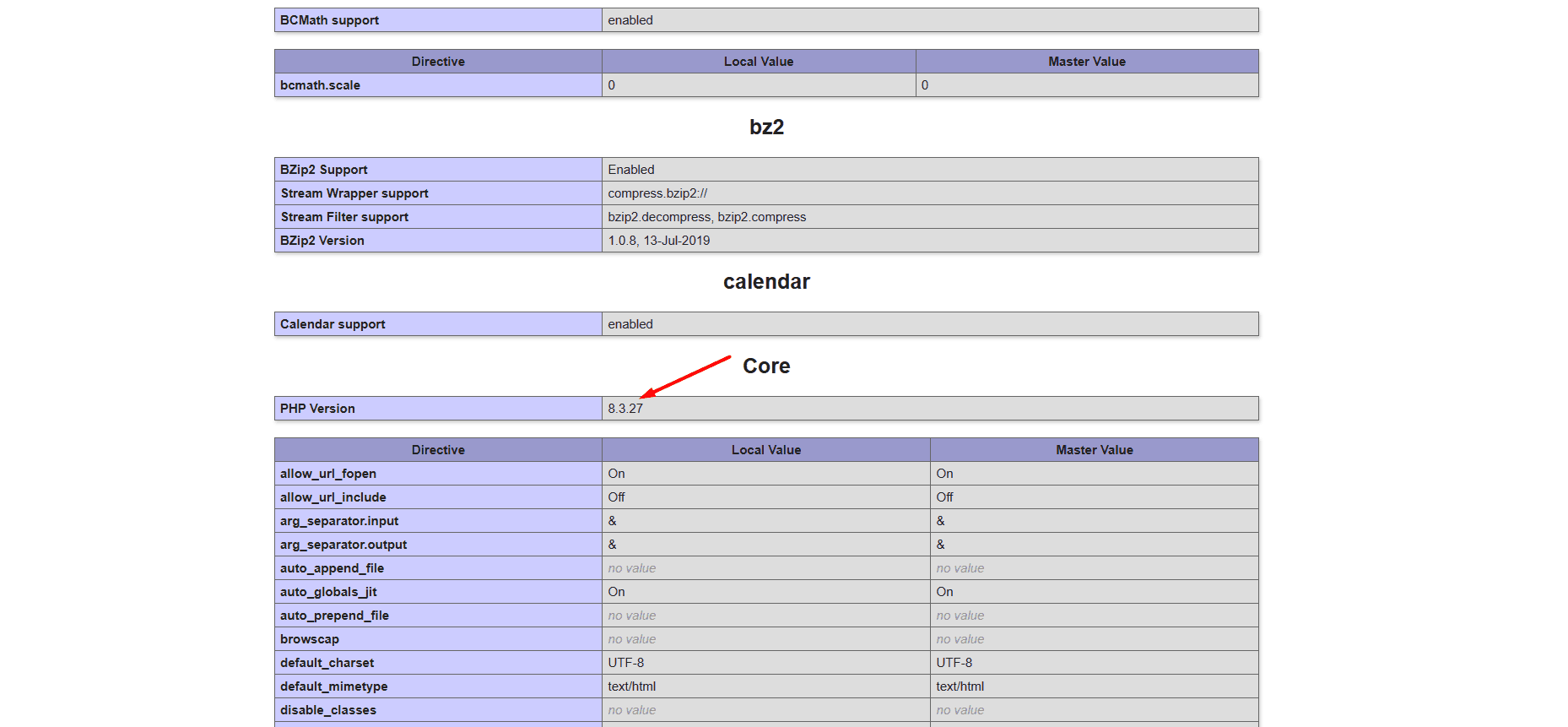Click the Core section heading
The image size is (1568, 727).
click(765, 366)
